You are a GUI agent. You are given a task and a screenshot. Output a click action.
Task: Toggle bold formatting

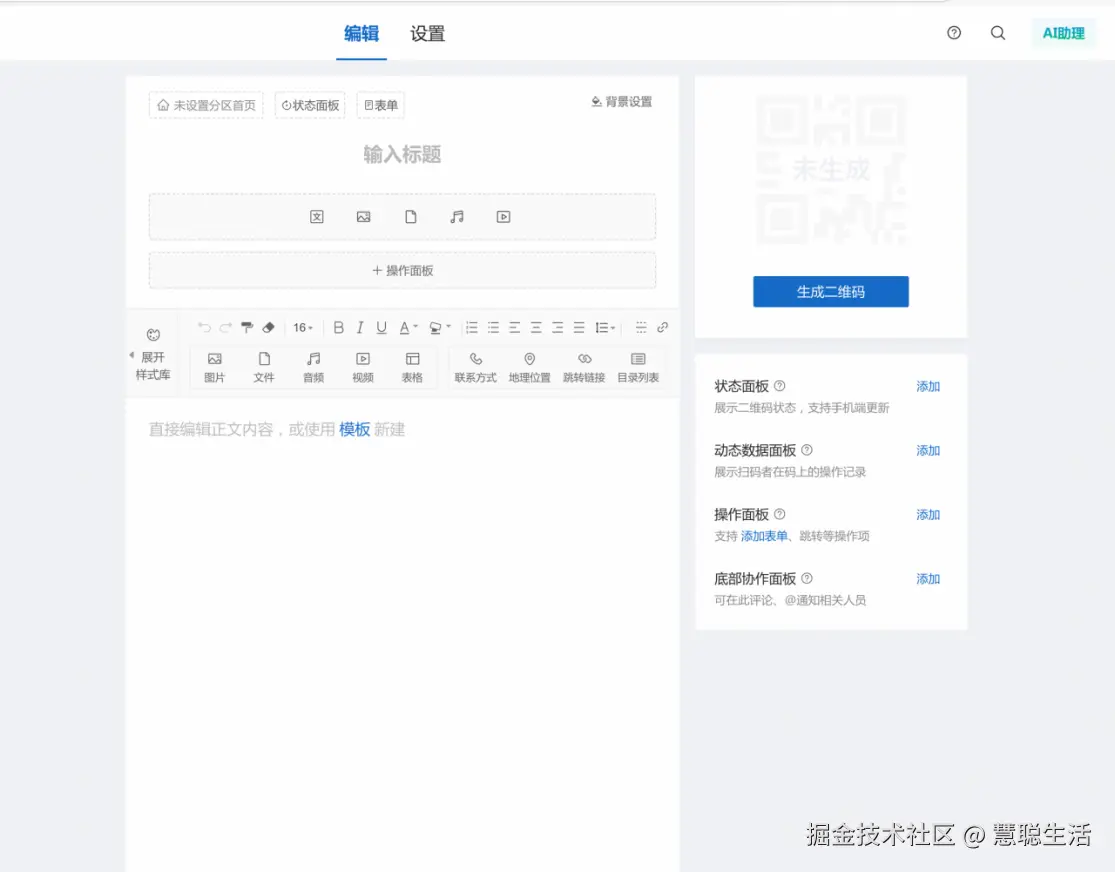point(338,327)
